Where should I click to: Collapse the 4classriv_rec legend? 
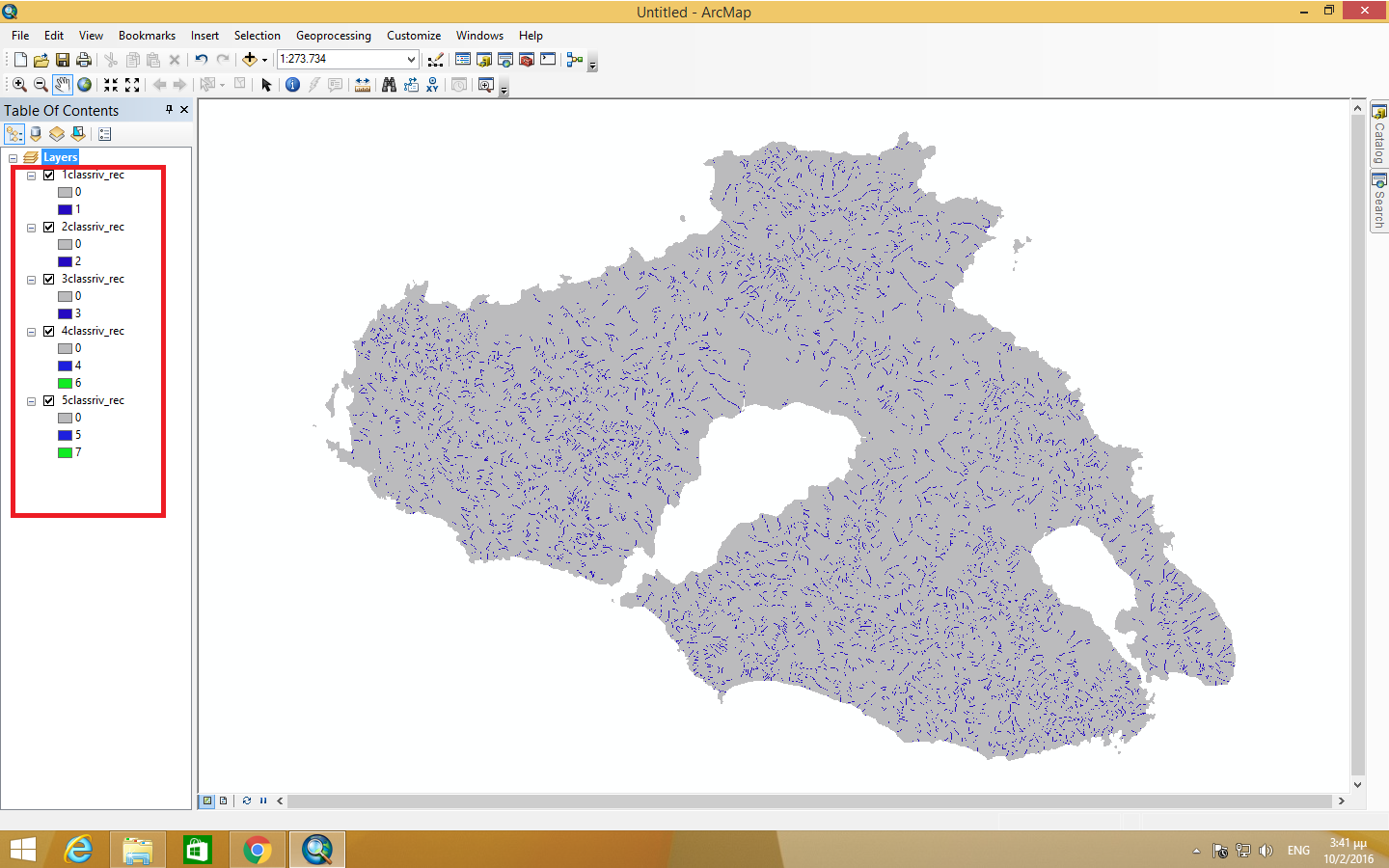click(x=31, y=332)
